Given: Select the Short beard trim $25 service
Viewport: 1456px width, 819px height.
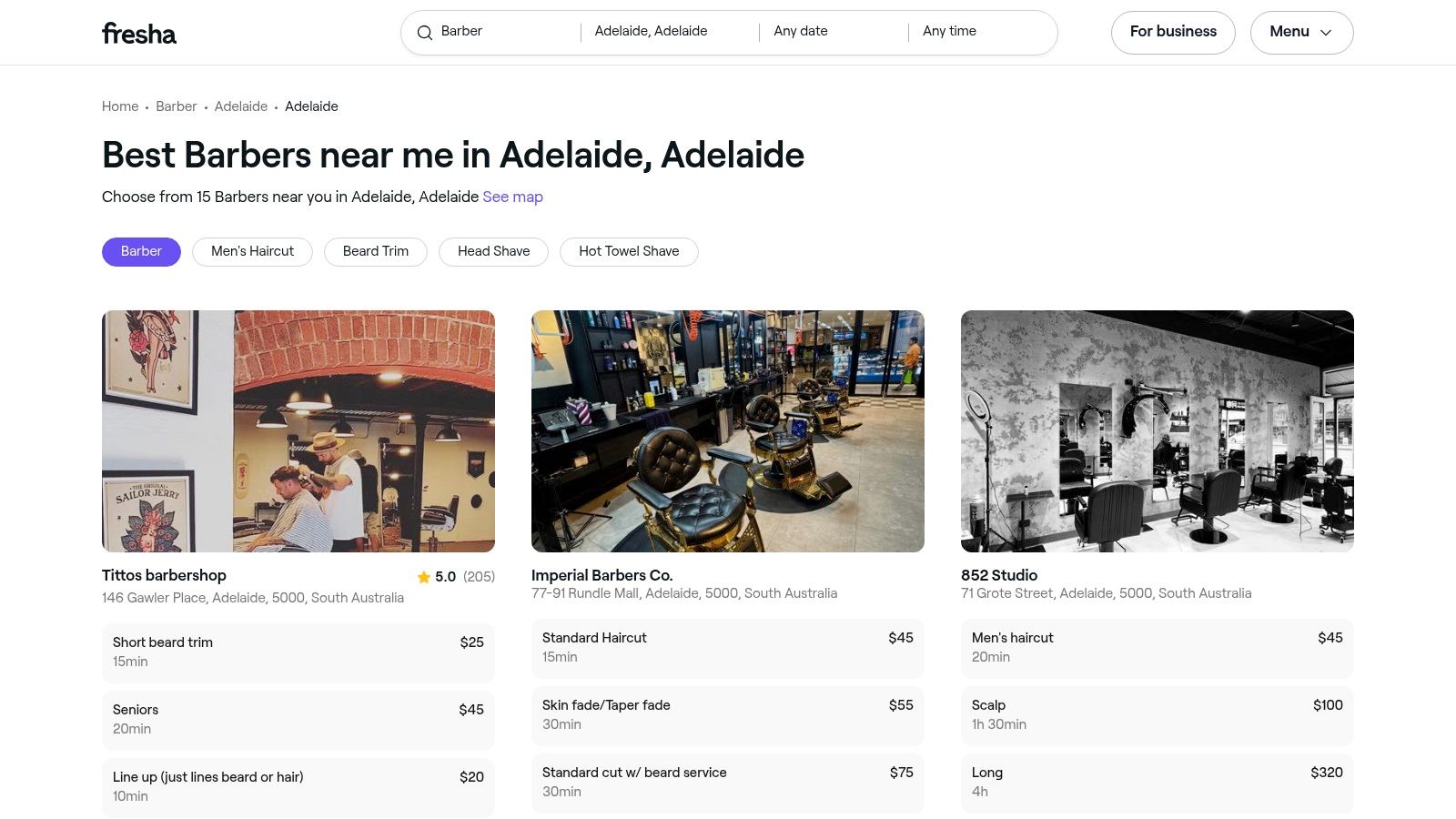Looking at the screenshot, I should tap(298, 652).
